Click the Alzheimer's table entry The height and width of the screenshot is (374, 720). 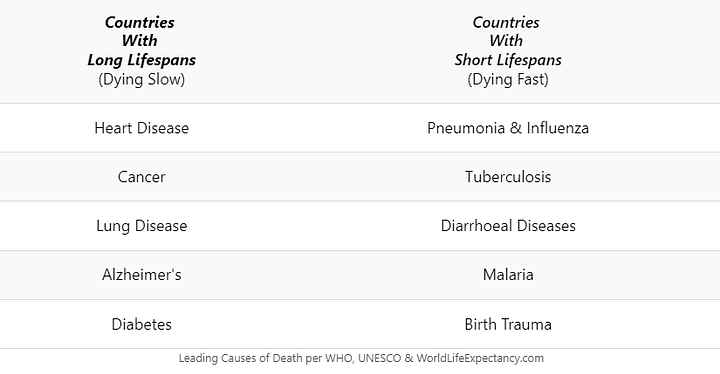pyautogui.click(x=141, y=275)
